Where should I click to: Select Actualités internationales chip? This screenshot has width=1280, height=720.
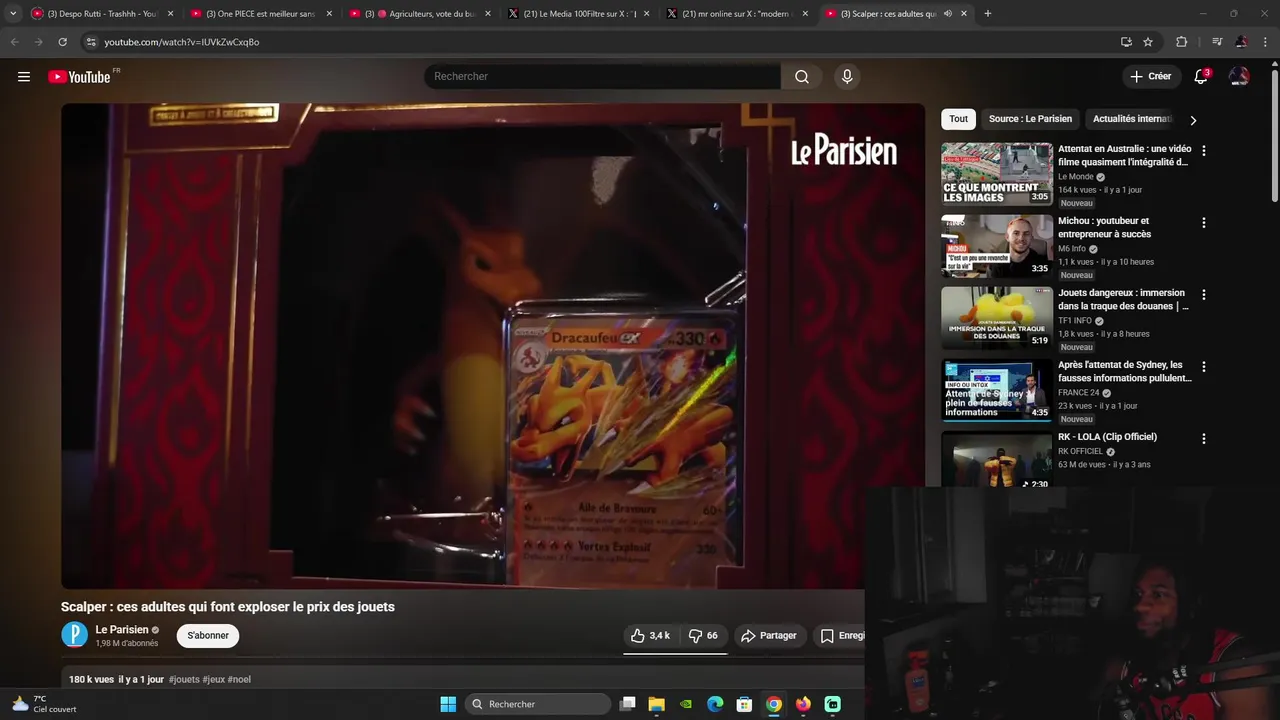(x=1130, y=119)
